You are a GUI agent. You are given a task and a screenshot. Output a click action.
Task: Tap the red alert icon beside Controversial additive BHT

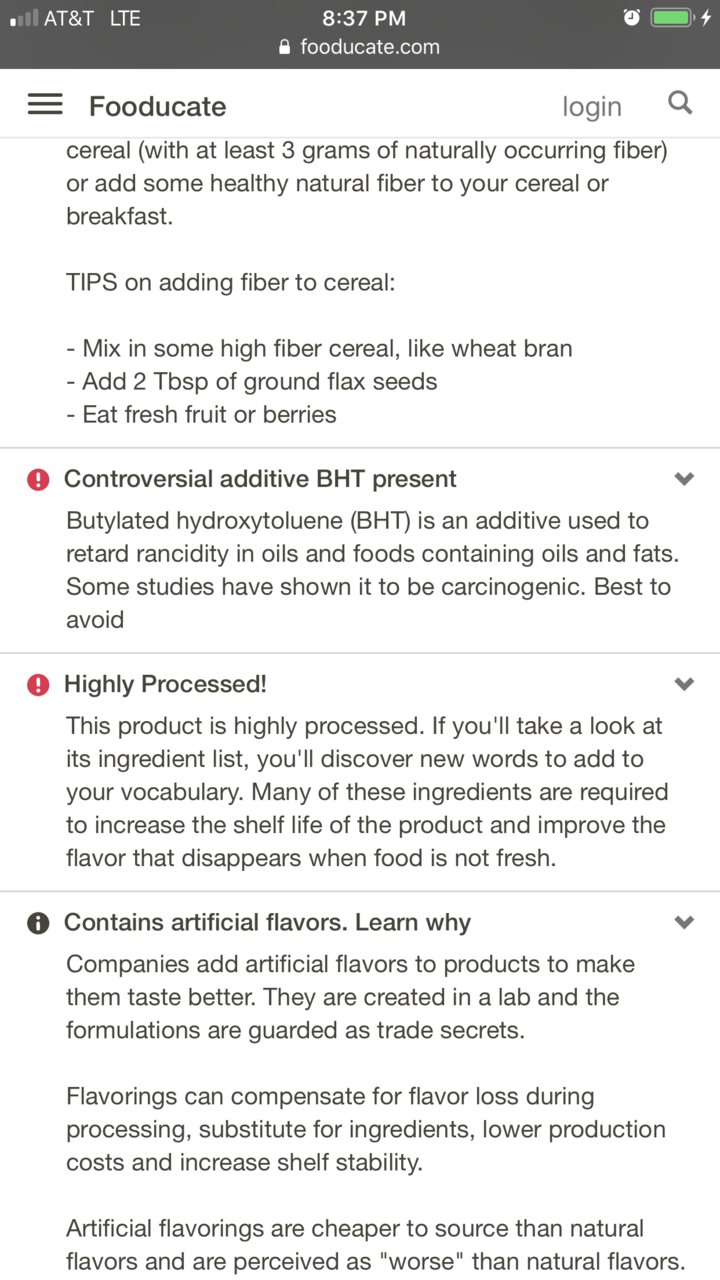pos(38,480)
